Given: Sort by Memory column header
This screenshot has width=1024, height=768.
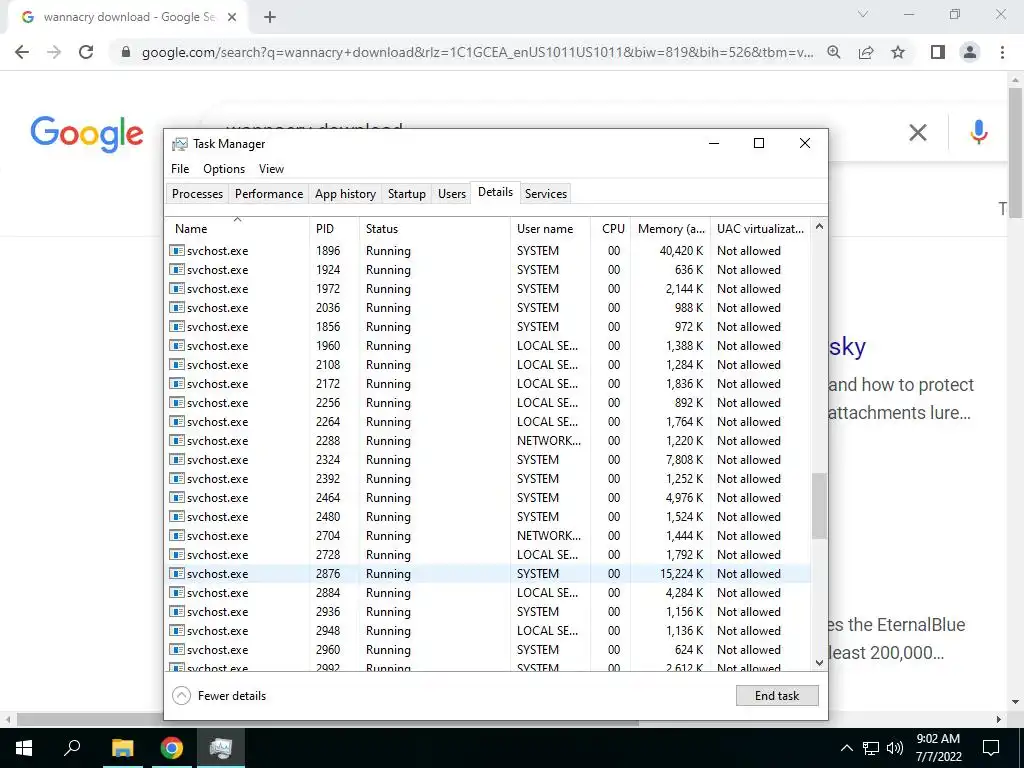Looking at the screenshot, I should point(671,229).
